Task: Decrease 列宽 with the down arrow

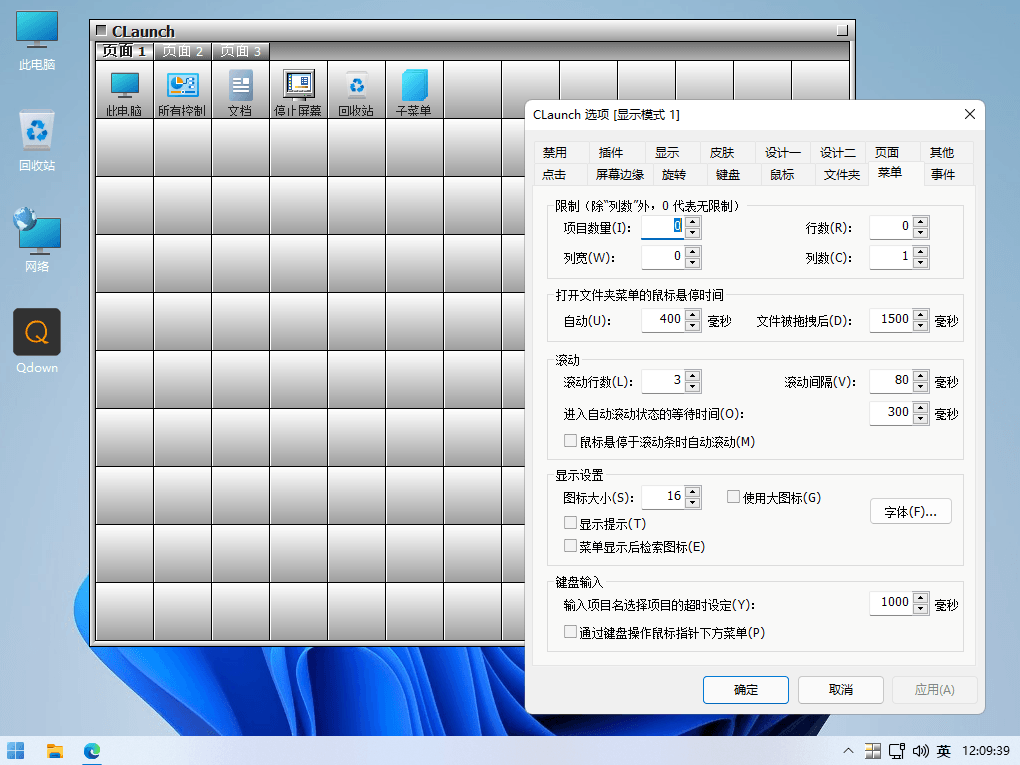Action: pos(693,263)
